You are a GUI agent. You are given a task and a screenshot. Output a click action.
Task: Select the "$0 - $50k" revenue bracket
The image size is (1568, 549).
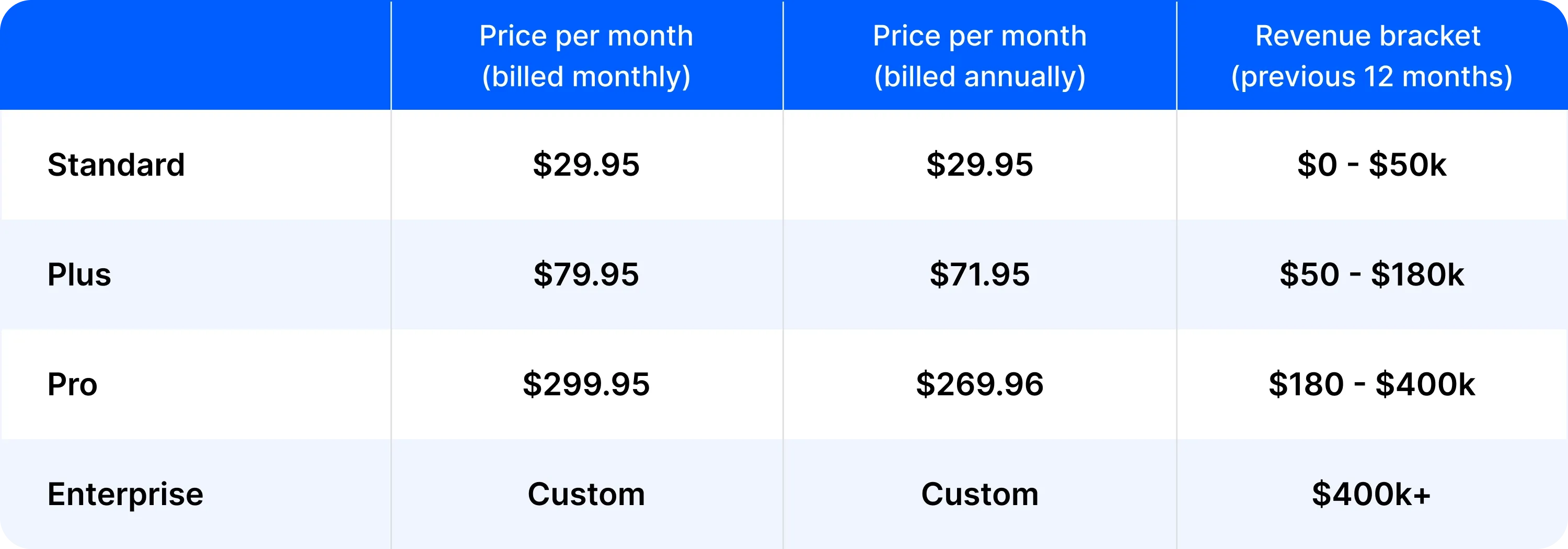1371,165
